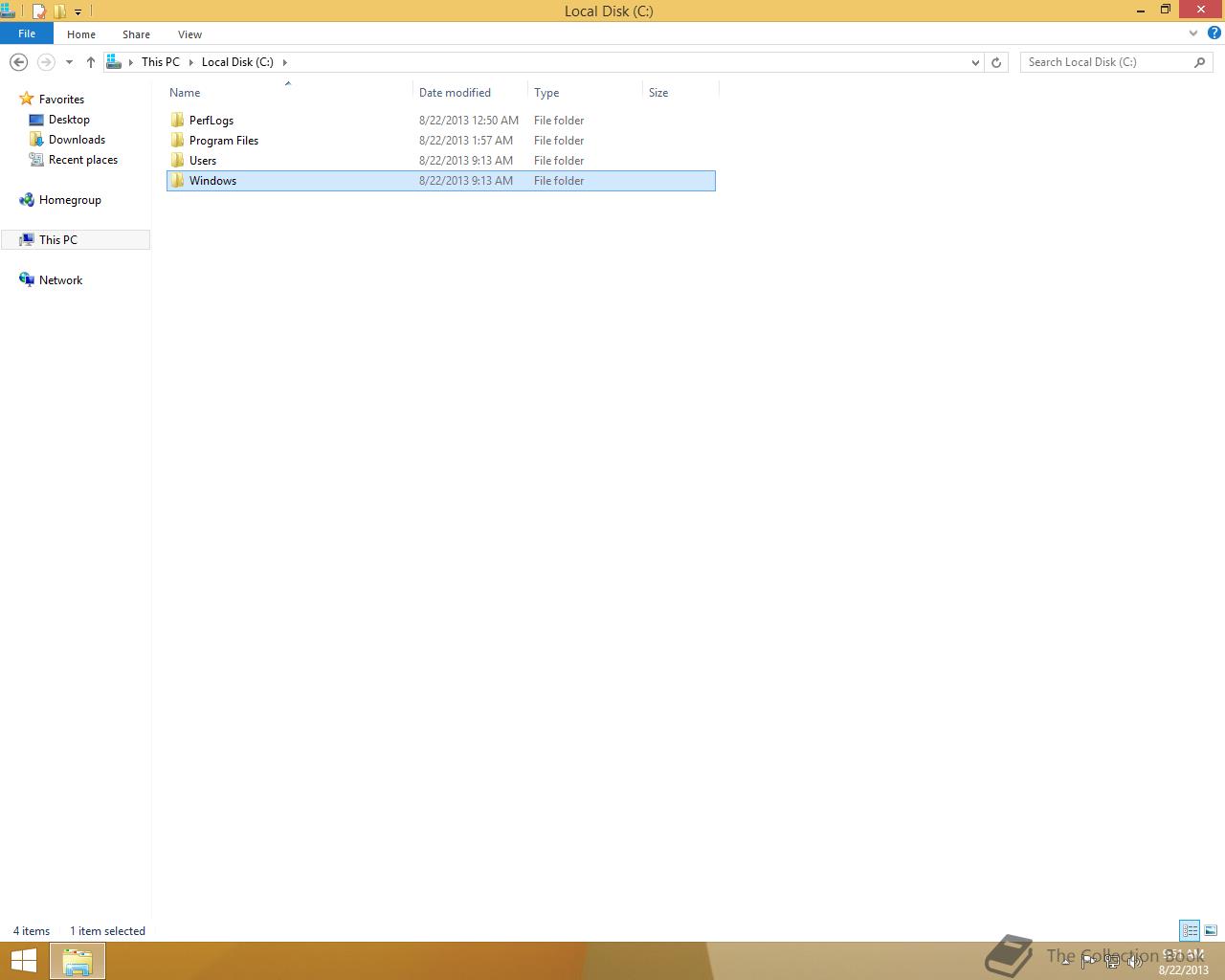Expand the arrow after Local Disk (C:) breadcrumb
The height and width of the screenshot is (980, 1225).
pyautogui.click(x=284, y=62)
